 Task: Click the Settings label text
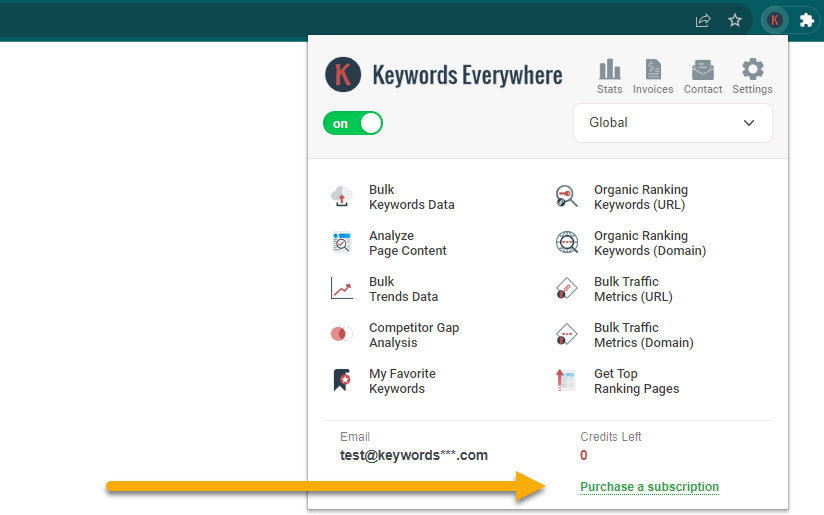[x=753, y=89]
